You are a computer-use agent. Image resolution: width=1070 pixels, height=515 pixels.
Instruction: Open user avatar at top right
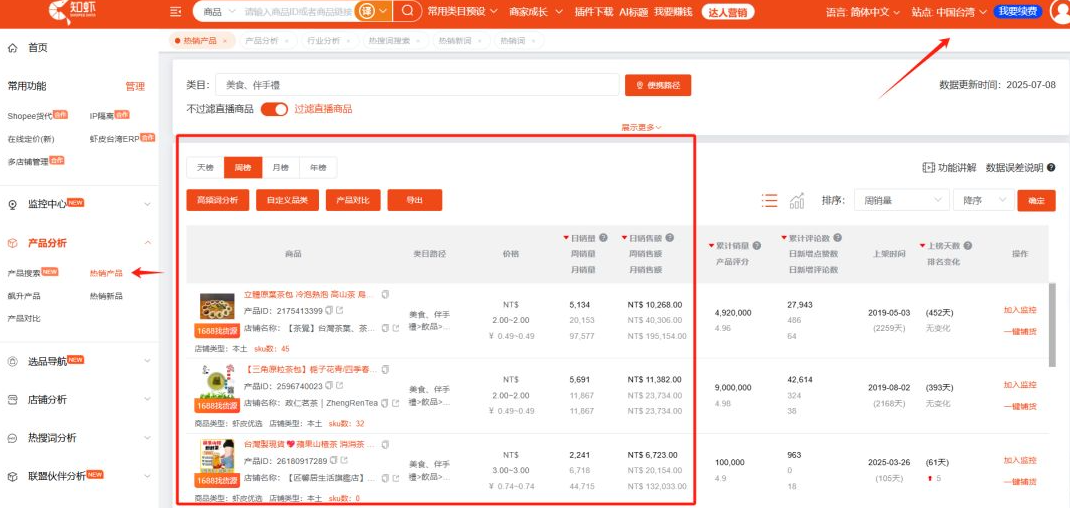1061,12
